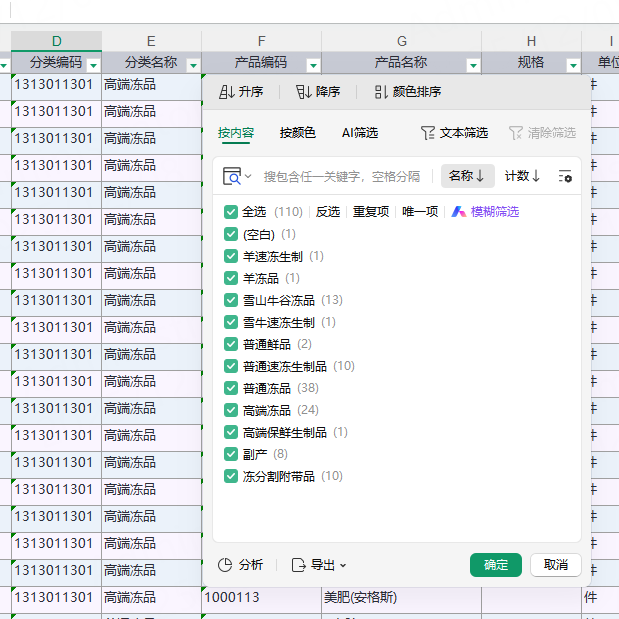Sort ascending with the 升序 icon
The height and width of the screenshot is (619, 619).
227,92
